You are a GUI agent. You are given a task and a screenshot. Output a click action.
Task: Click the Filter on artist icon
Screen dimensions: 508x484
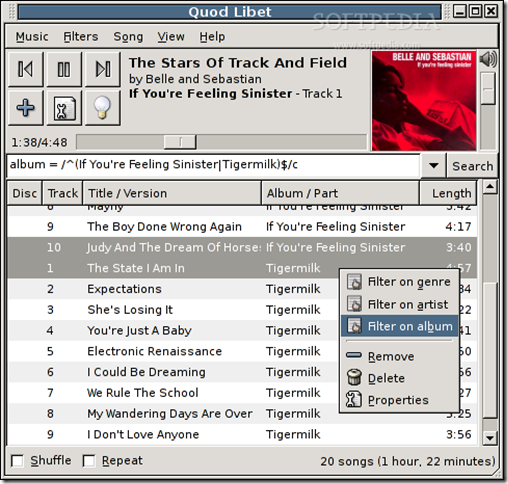(354, 304)
